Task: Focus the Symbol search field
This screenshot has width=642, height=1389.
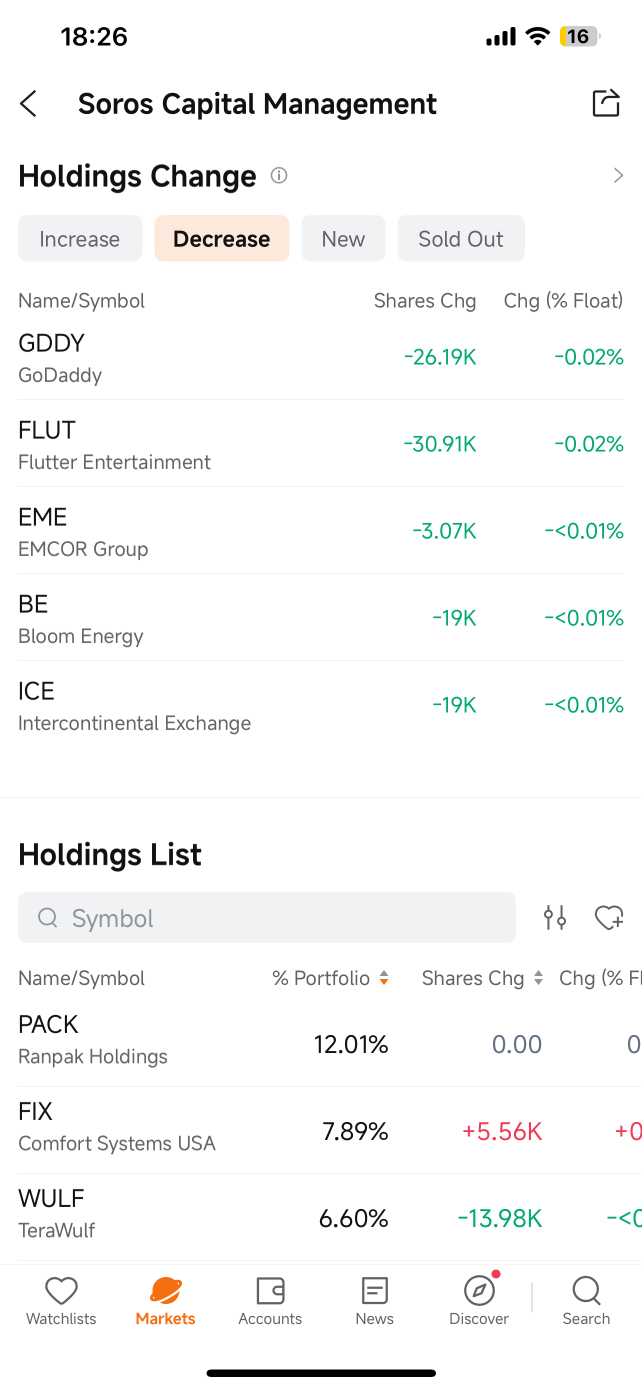Action: [267, 917]
